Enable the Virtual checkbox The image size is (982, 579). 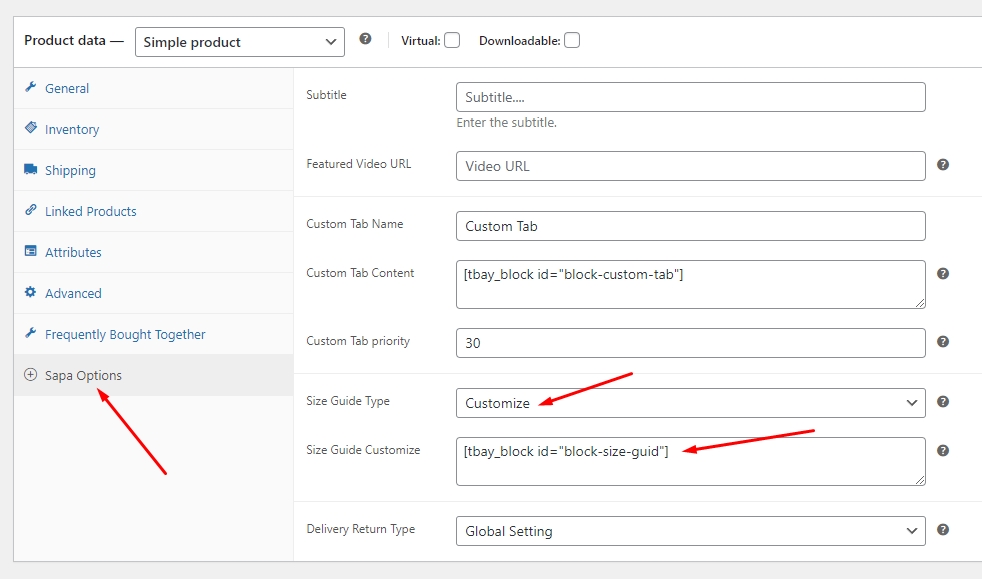(x=452, y=41)
